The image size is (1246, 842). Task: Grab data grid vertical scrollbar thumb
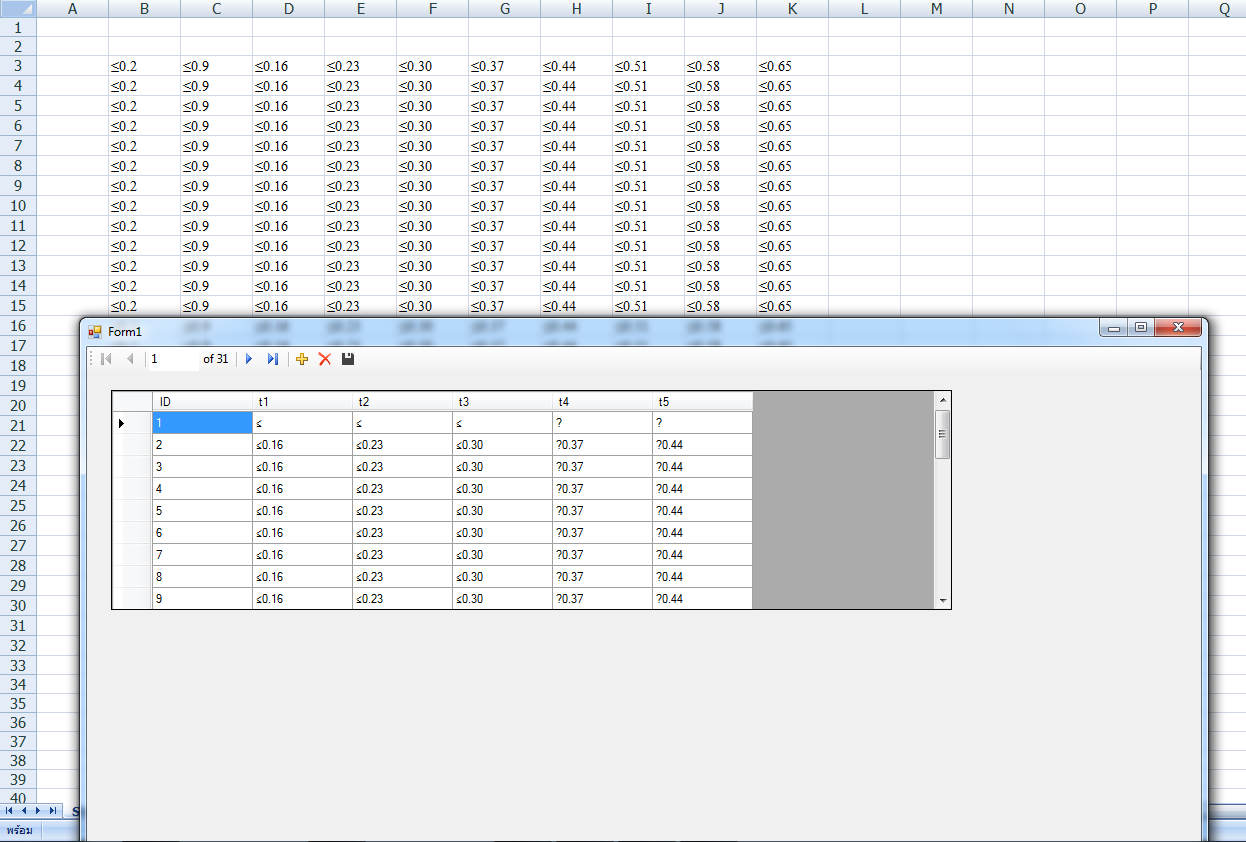[942, 434]
